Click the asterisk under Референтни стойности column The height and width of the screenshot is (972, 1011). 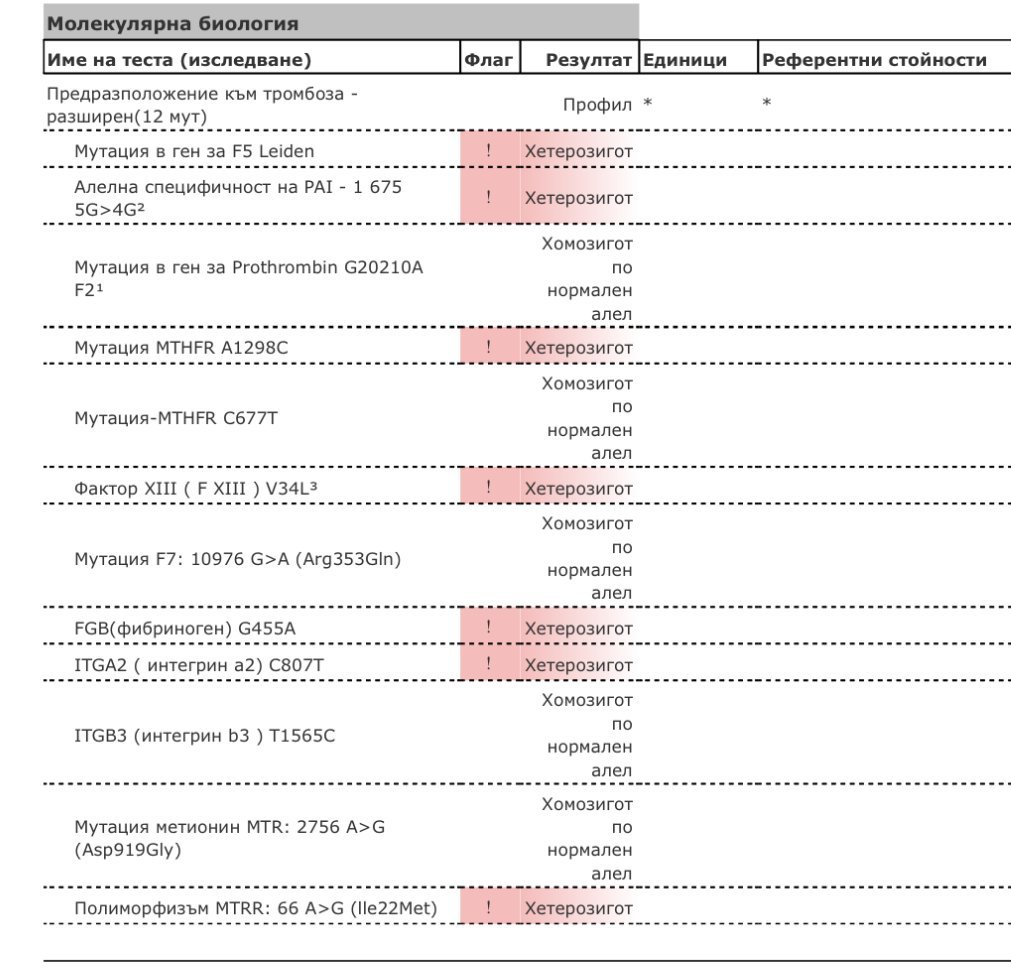[x=767, y=104]
